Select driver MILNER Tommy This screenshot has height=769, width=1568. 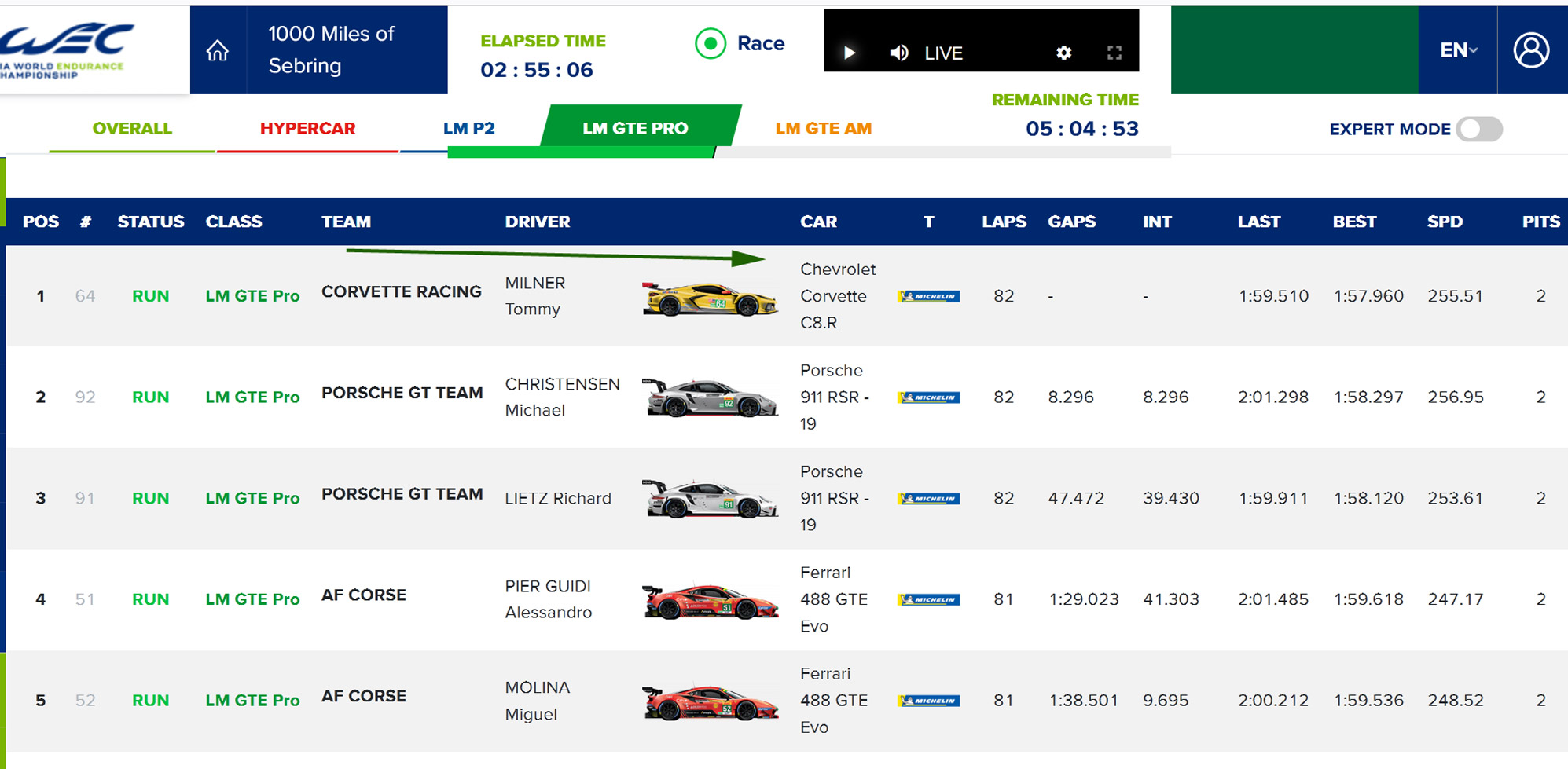pyautogui.click(x=535, y=296)
